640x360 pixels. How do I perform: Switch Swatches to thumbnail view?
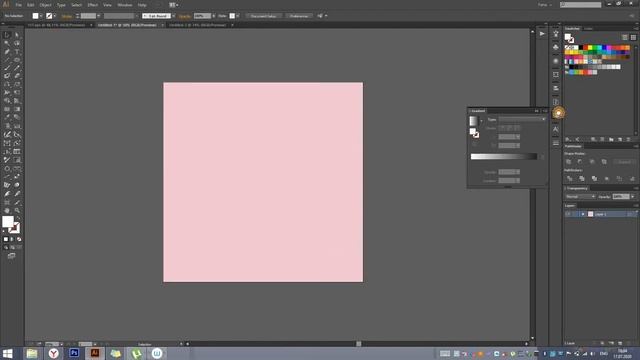[633, 37]
